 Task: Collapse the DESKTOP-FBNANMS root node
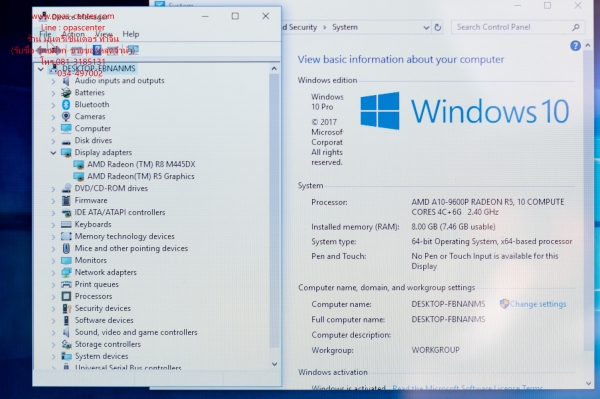(x=41, y=69)
